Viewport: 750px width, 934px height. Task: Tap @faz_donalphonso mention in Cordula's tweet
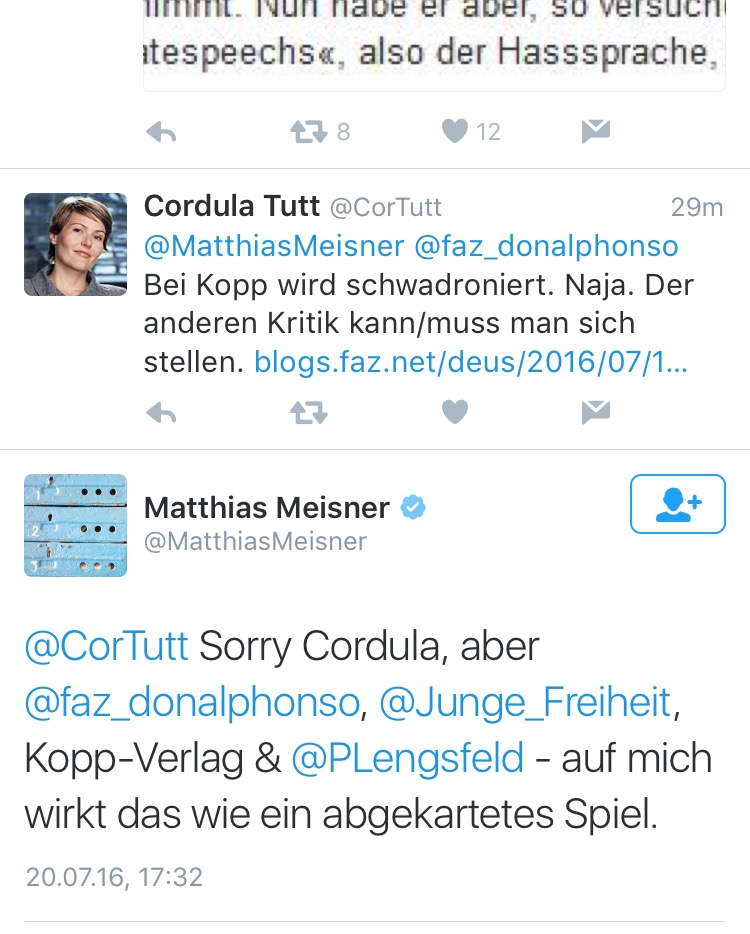point(546,246)
